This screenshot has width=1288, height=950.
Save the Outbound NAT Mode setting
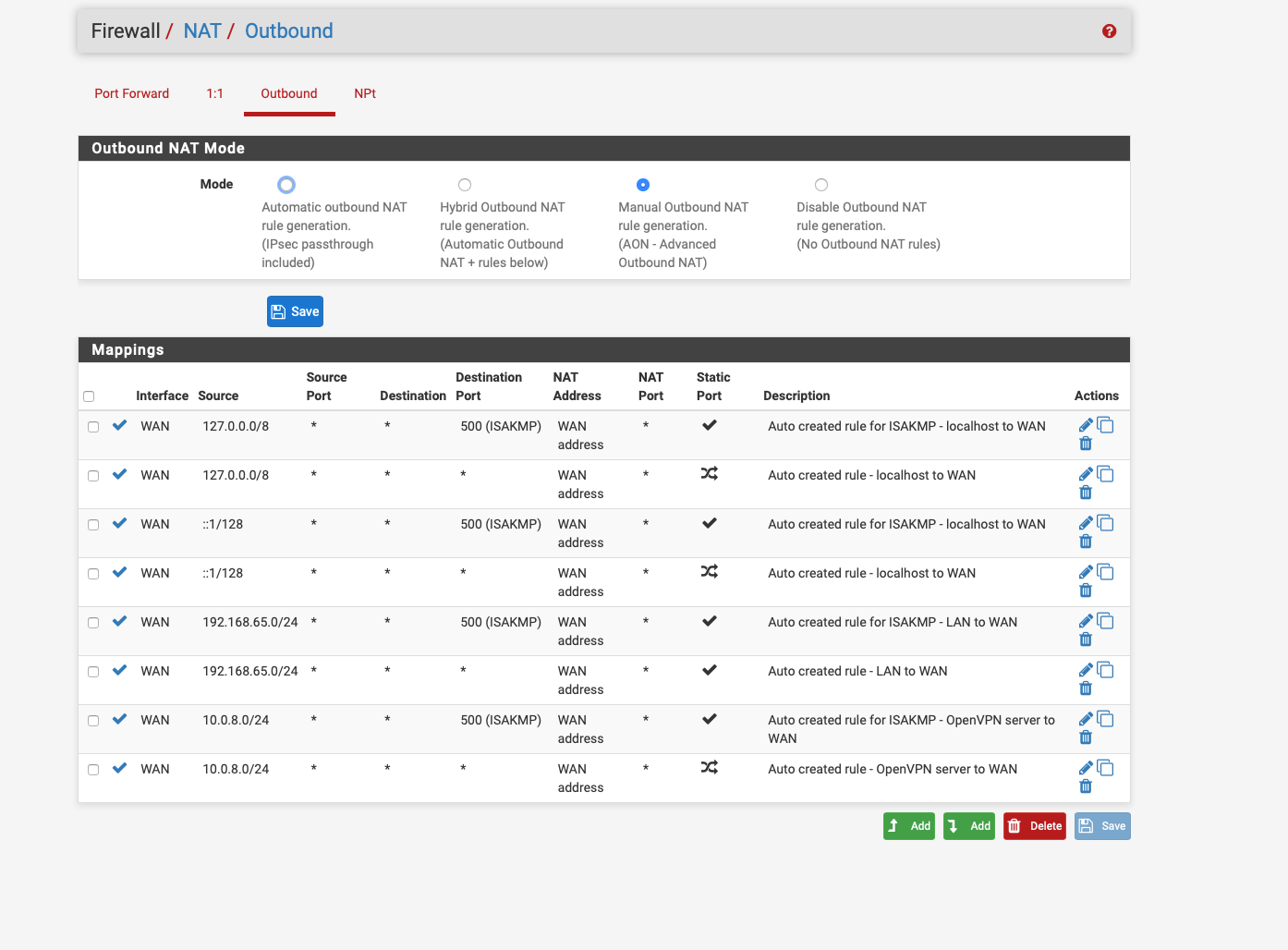pos(295,311)
